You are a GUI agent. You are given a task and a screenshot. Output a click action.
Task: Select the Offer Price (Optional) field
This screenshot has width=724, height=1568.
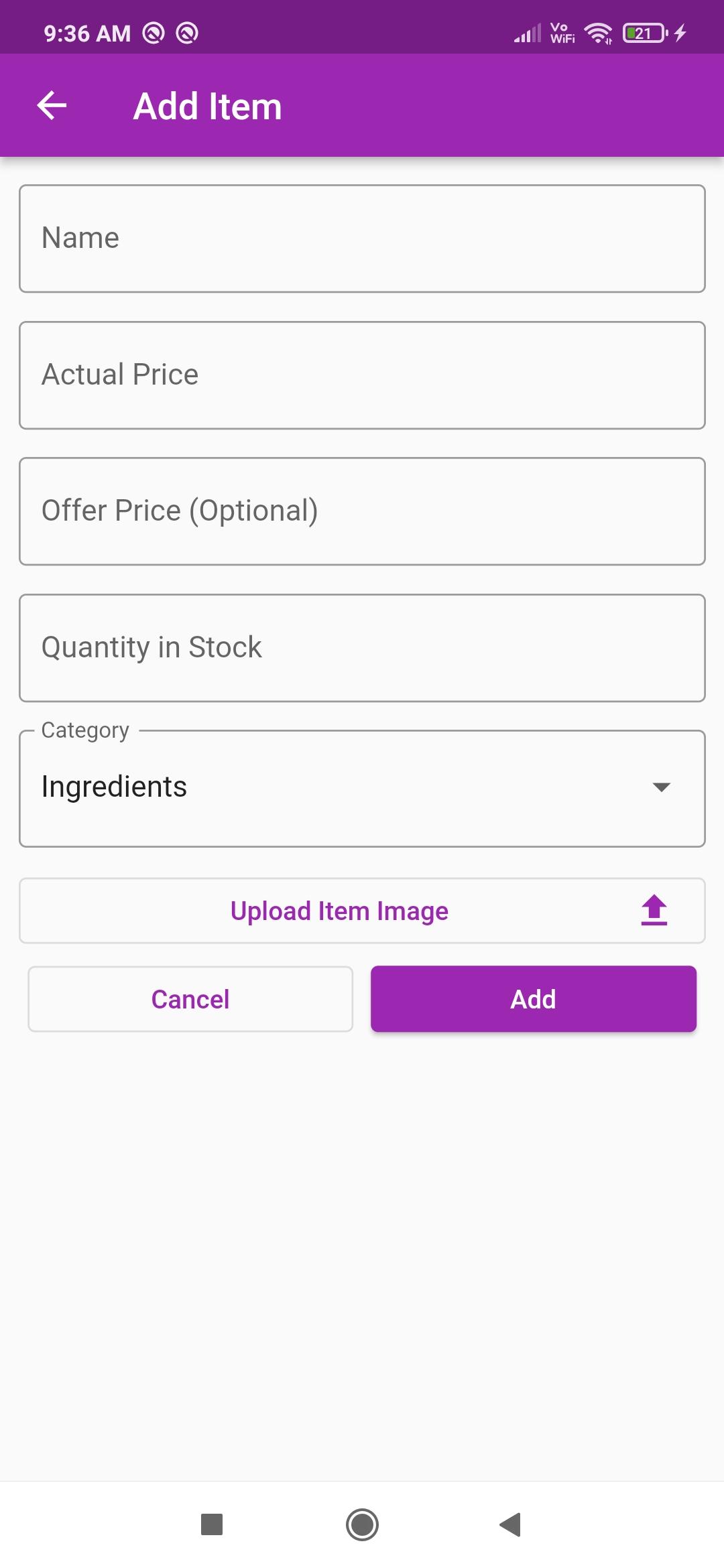pyautogui.click(x=362, y=511)
